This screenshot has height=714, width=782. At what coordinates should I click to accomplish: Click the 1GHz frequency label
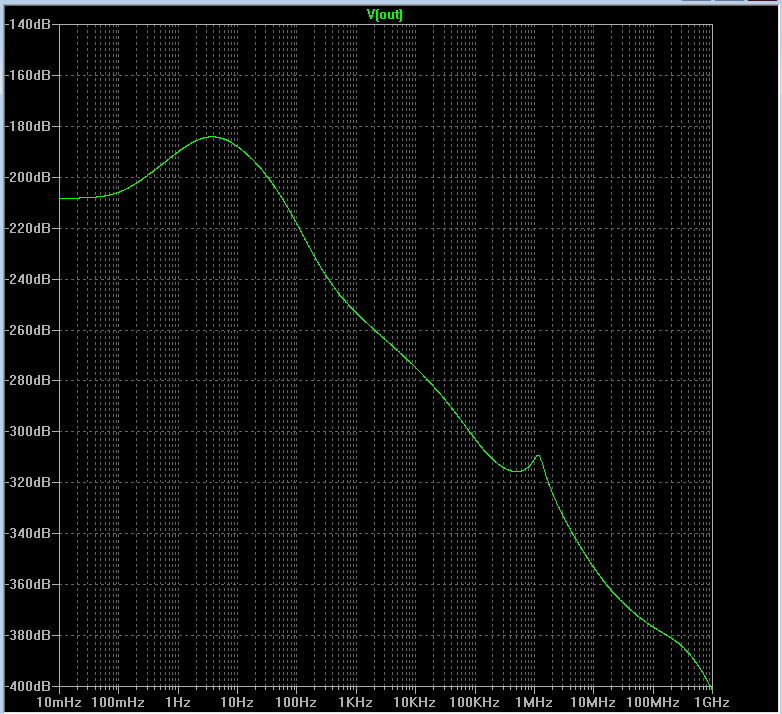click(712, 703)
